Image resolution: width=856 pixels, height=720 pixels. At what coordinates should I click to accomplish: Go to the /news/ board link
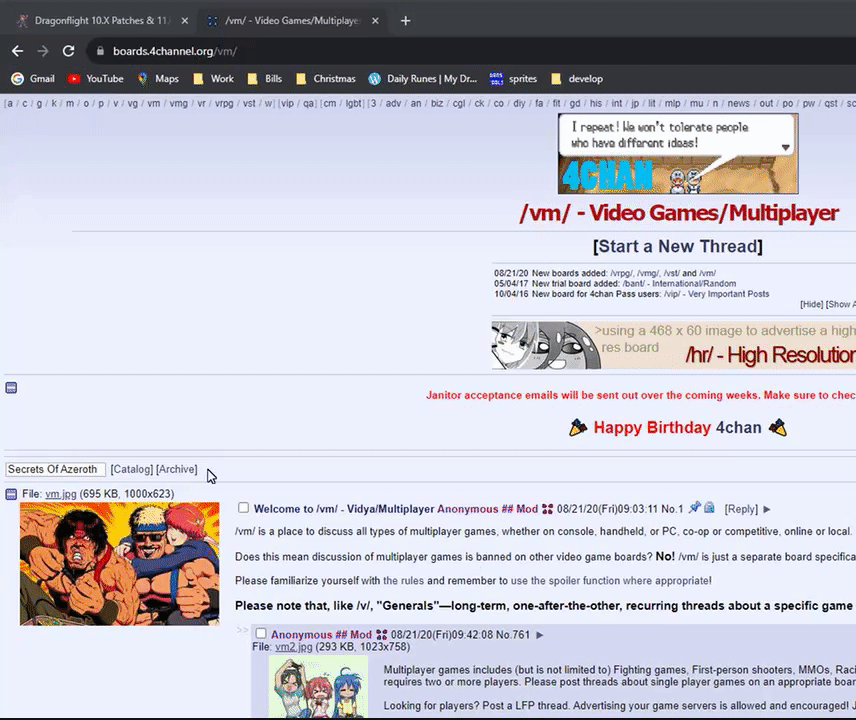738,103
